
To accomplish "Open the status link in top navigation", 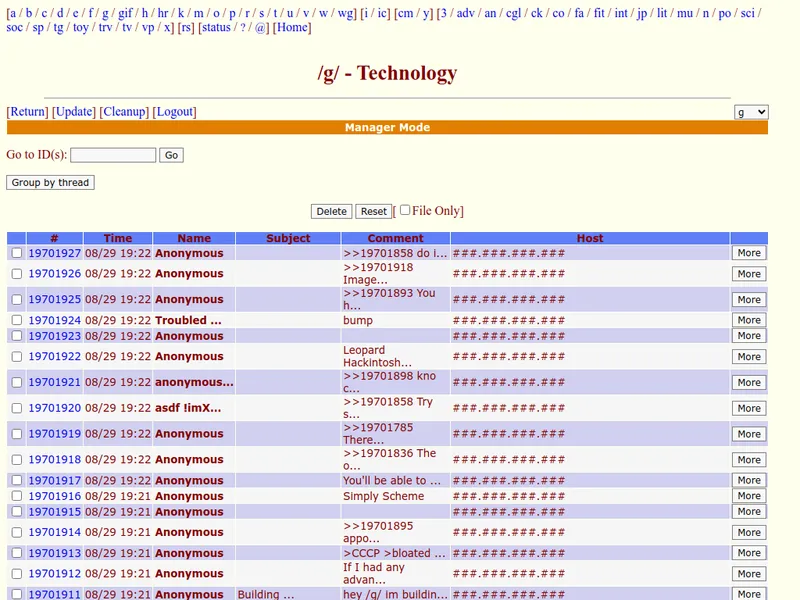I will click(216, 28).
